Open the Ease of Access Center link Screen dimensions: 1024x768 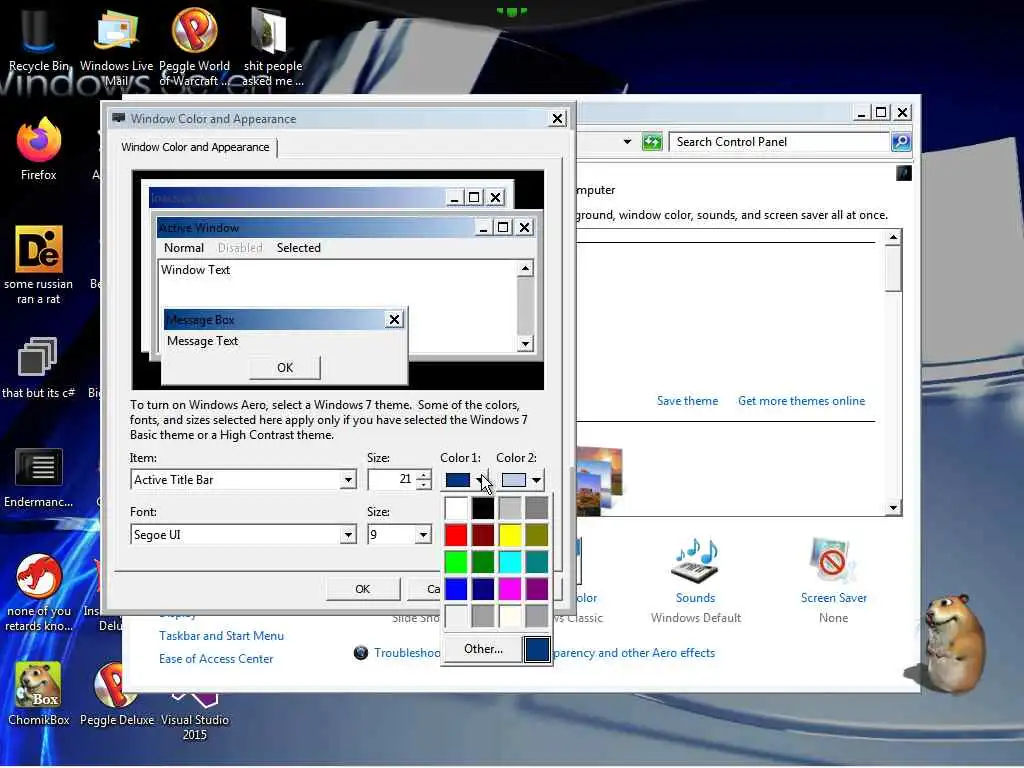coord(216,659)
